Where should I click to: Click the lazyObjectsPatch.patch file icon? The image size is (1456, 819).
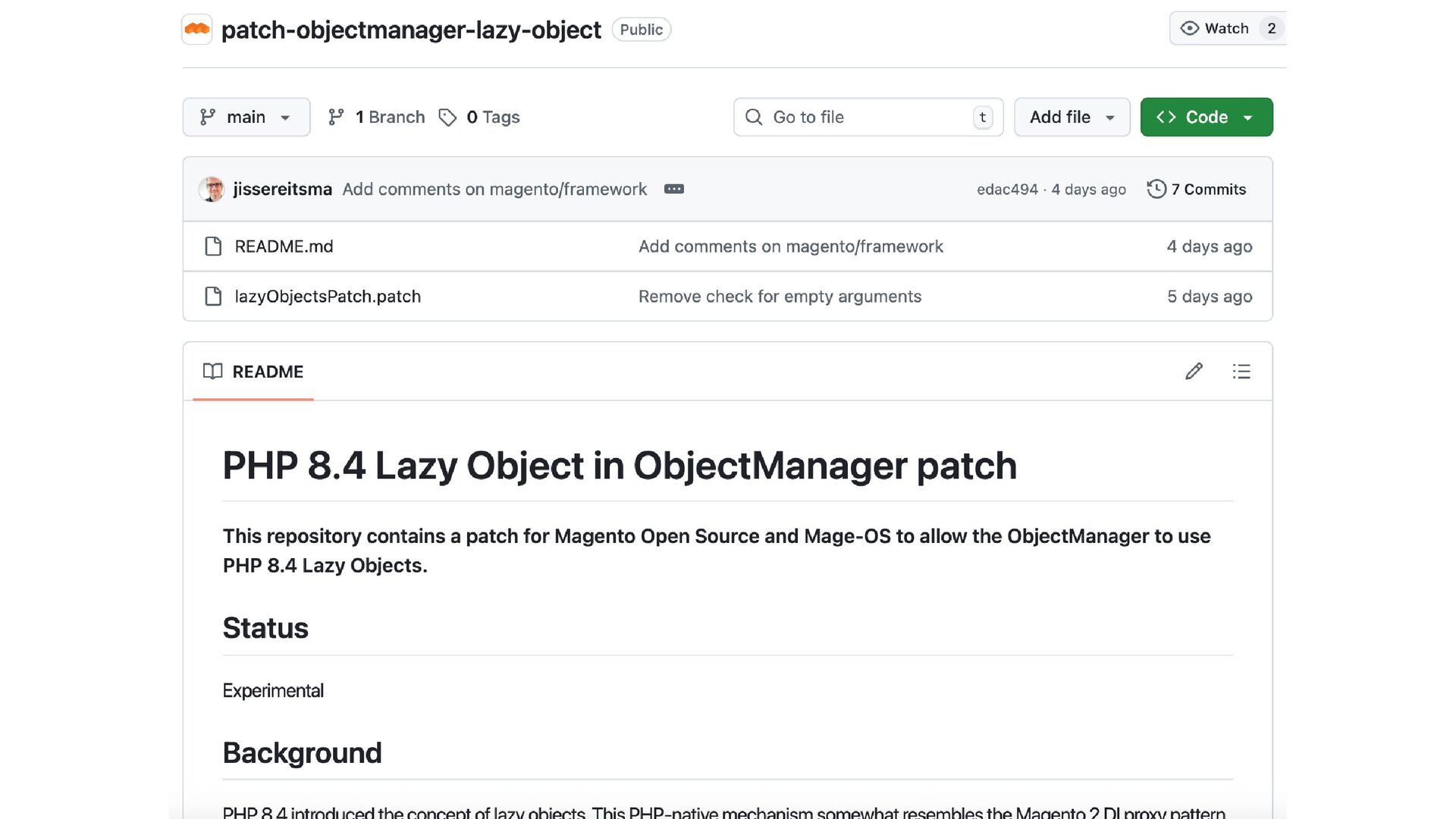(213, 297)
